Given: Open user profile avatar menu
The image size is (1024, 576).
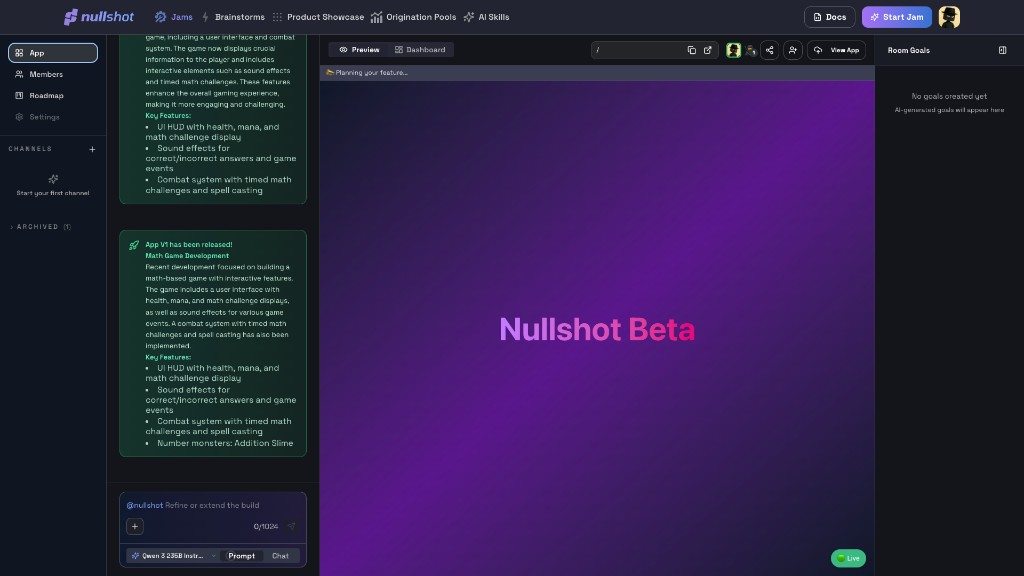Looking at the screenshot, I should pyautogui.click(x=949, y=17).
